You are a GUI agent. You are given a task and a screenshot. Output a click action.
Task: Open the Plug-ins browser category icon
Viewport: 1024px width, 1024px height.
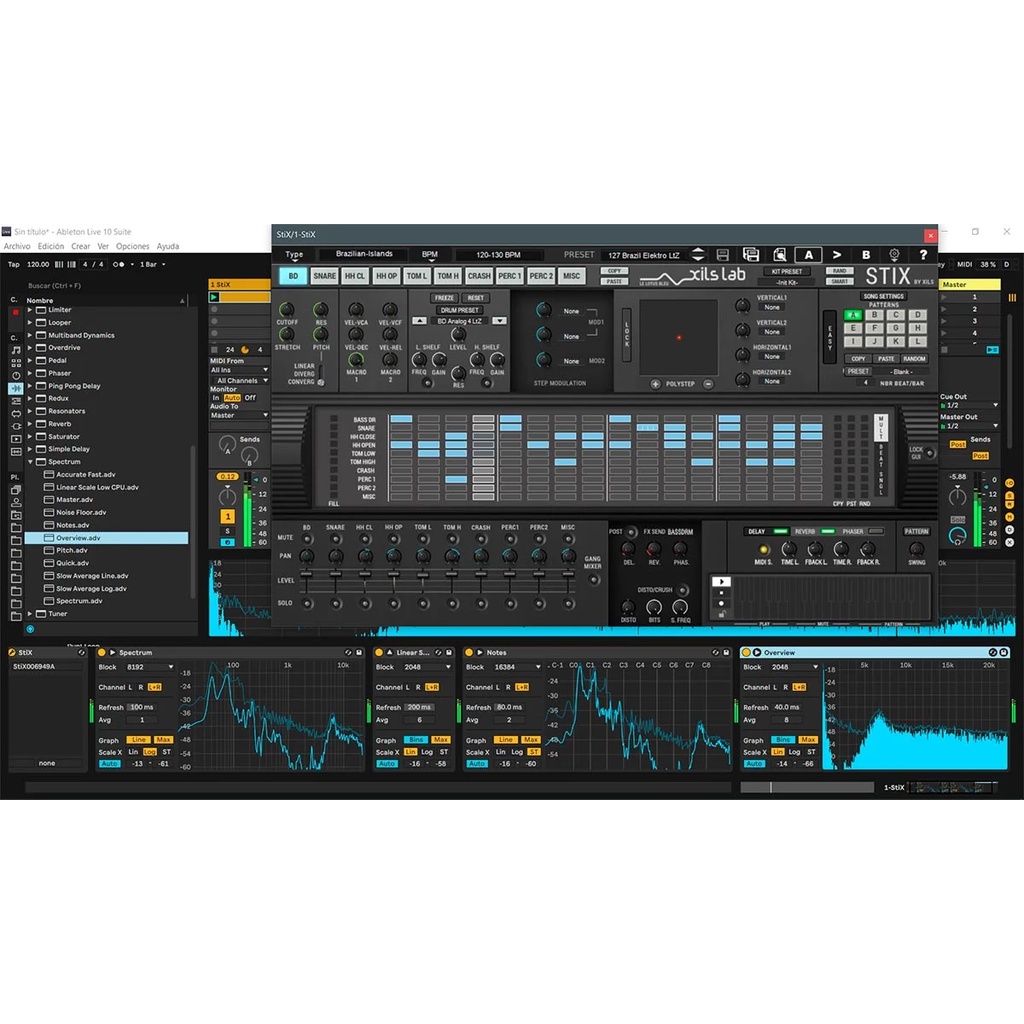(16, 426)
